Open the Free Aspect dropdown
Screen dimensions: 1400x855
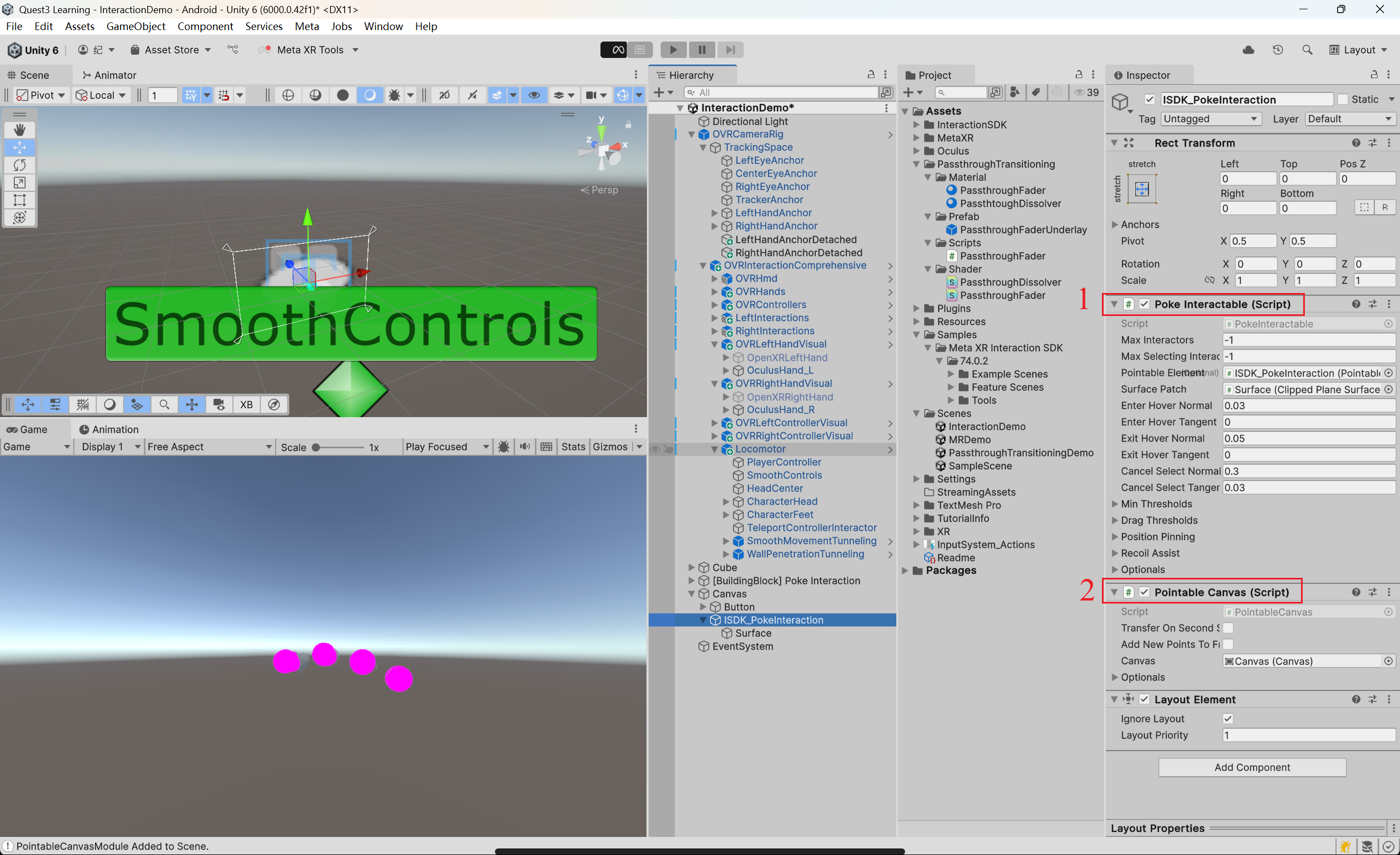[209, 447]
